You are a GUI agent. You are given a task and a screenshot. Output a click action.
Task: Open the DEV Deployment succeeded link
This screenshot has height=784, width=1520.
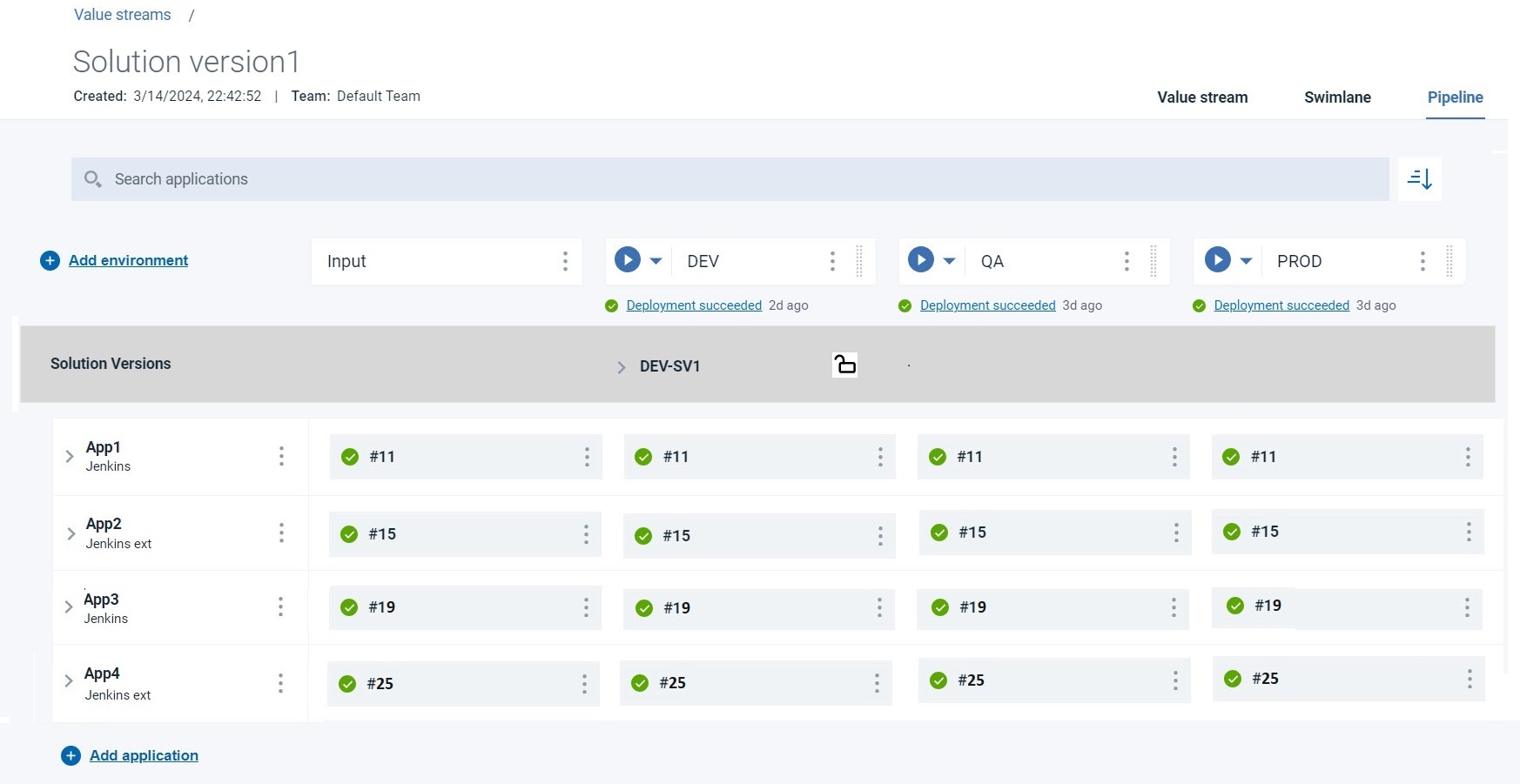click(694, 305)
